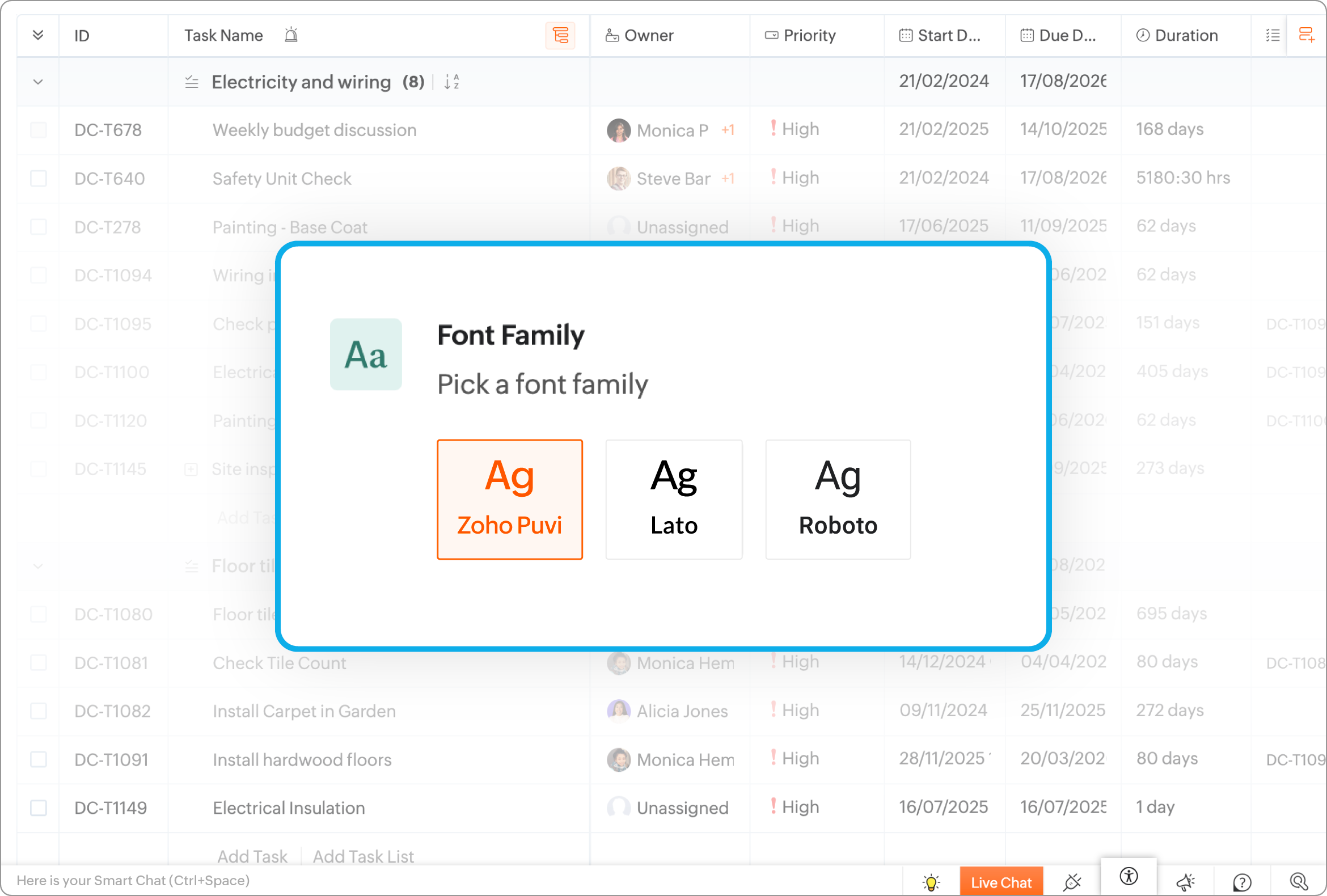Click the Live Chat button
The height and width of the screenshot is (896, 1327).
[1001, 882]
